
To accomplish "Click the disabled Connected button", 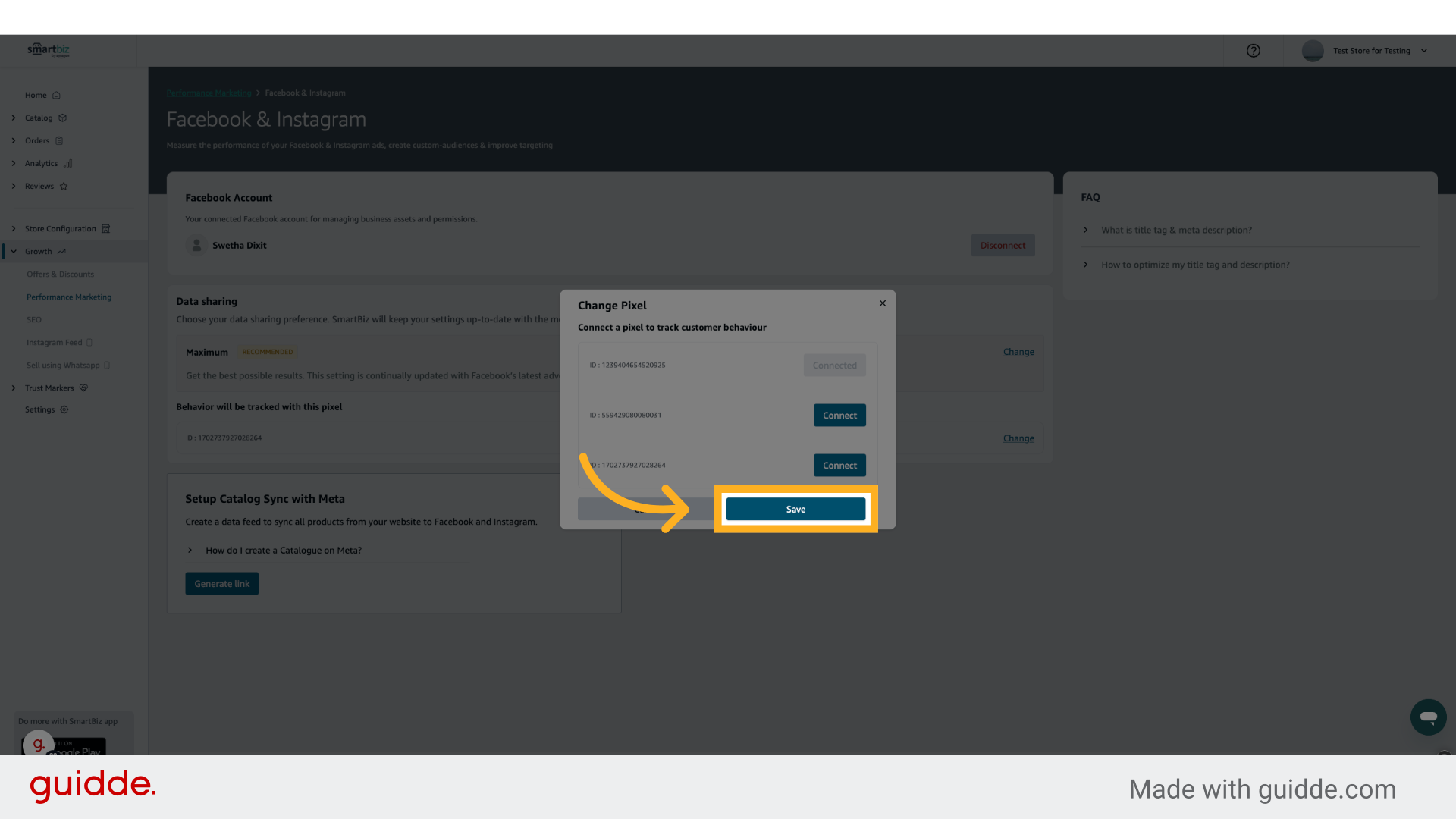I will click(834, 366).
